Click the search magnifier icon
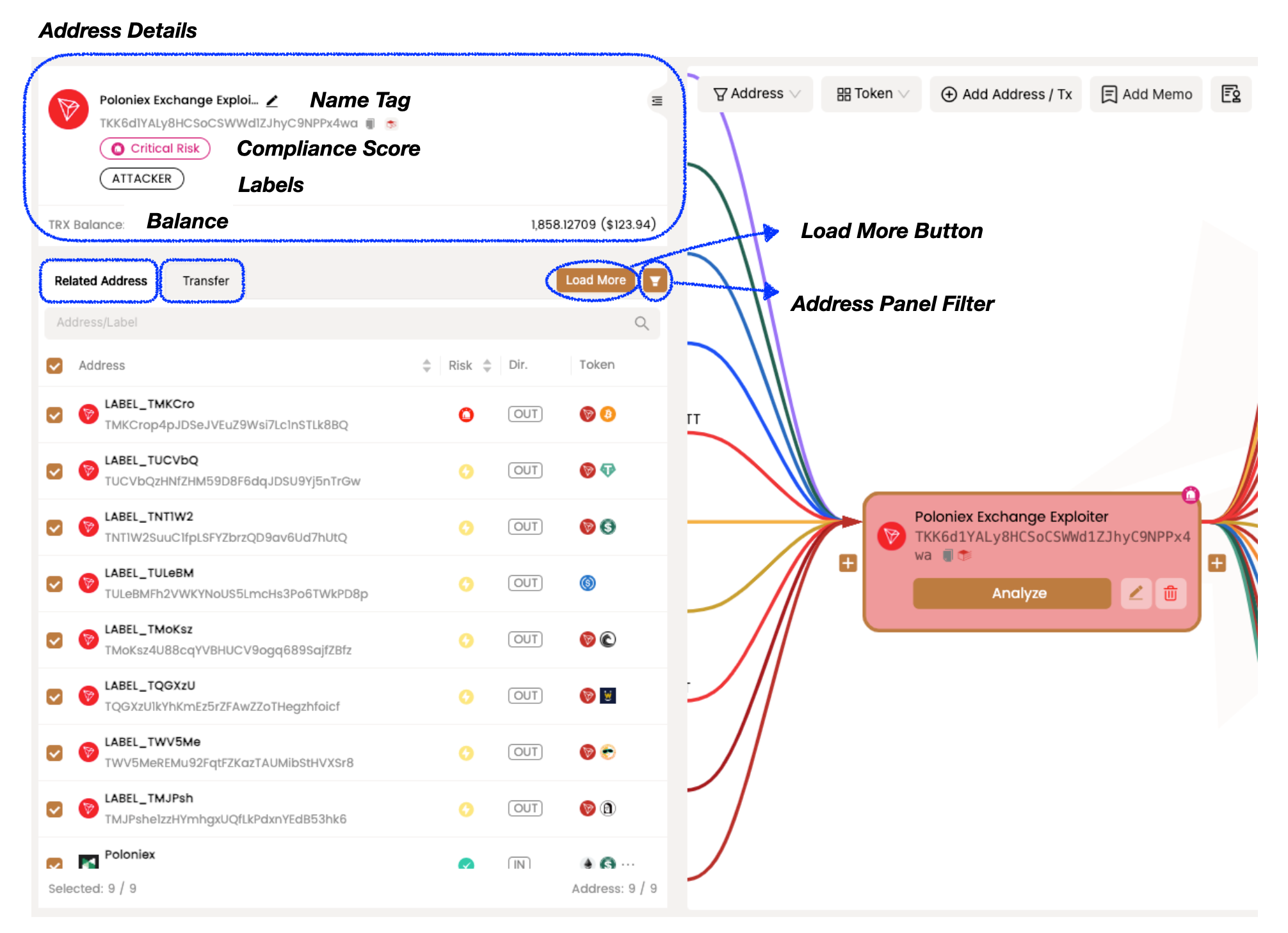Image resolution: width=1288 pixels, height=933 pixels. (641, 323)
